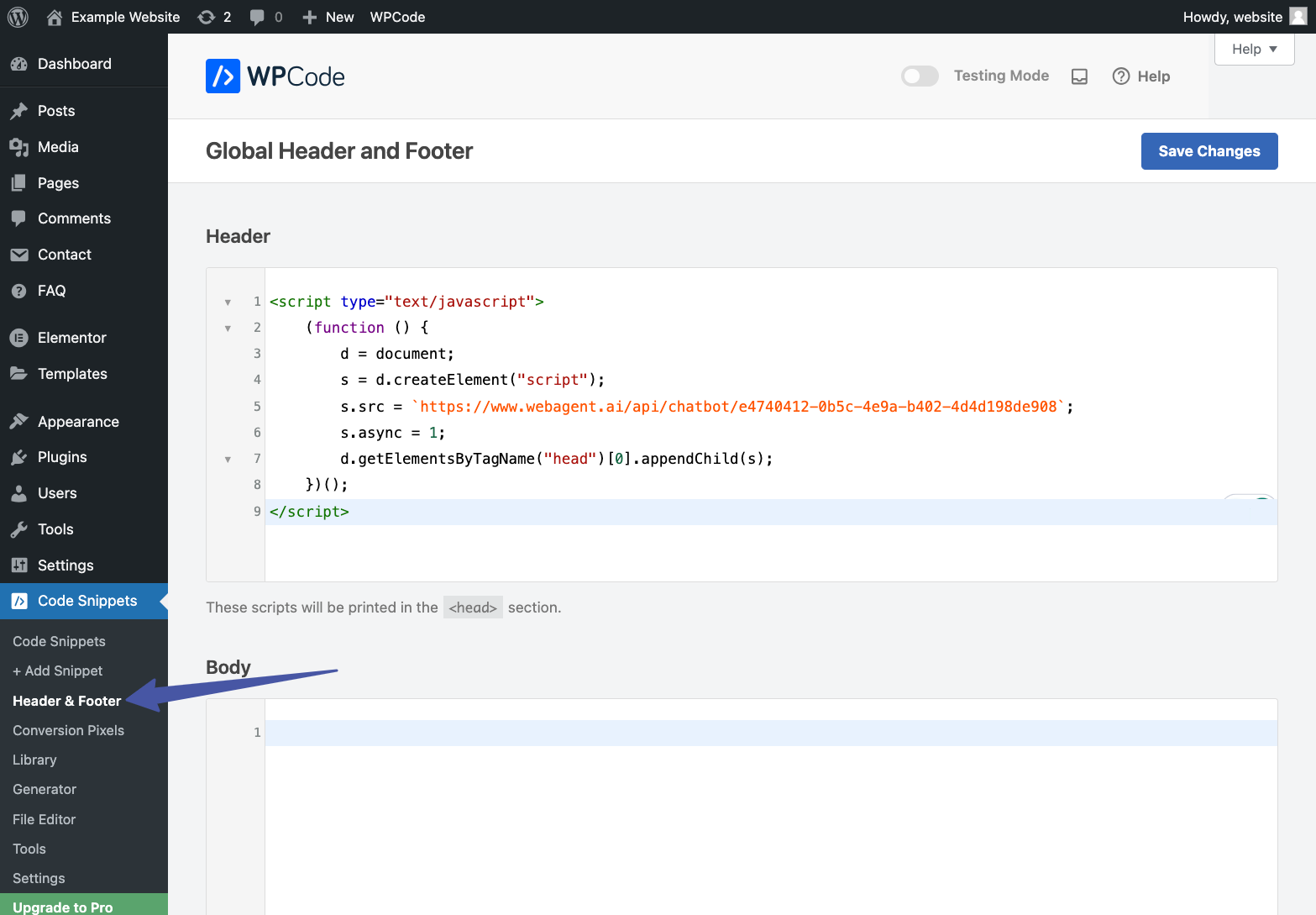Click the Save Changes button
This screenshot has width=1316, height=915.
click(1209, 151)
